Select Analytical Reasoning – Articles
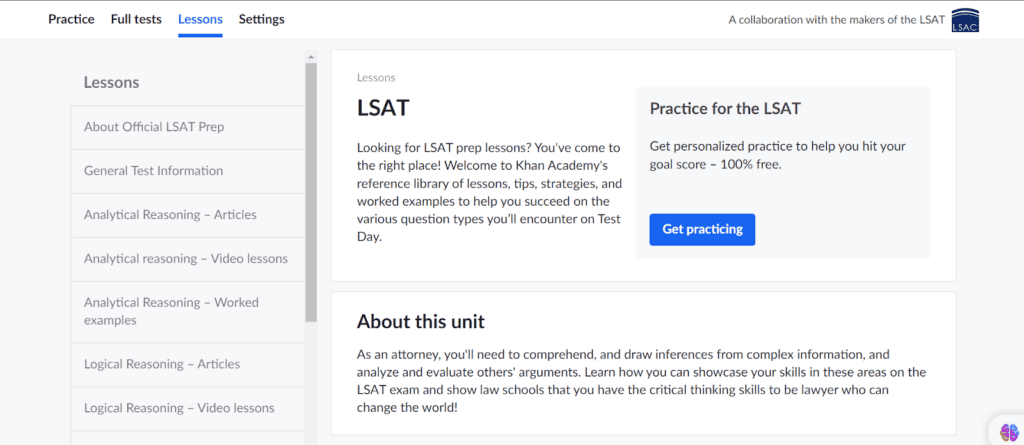 187,215
